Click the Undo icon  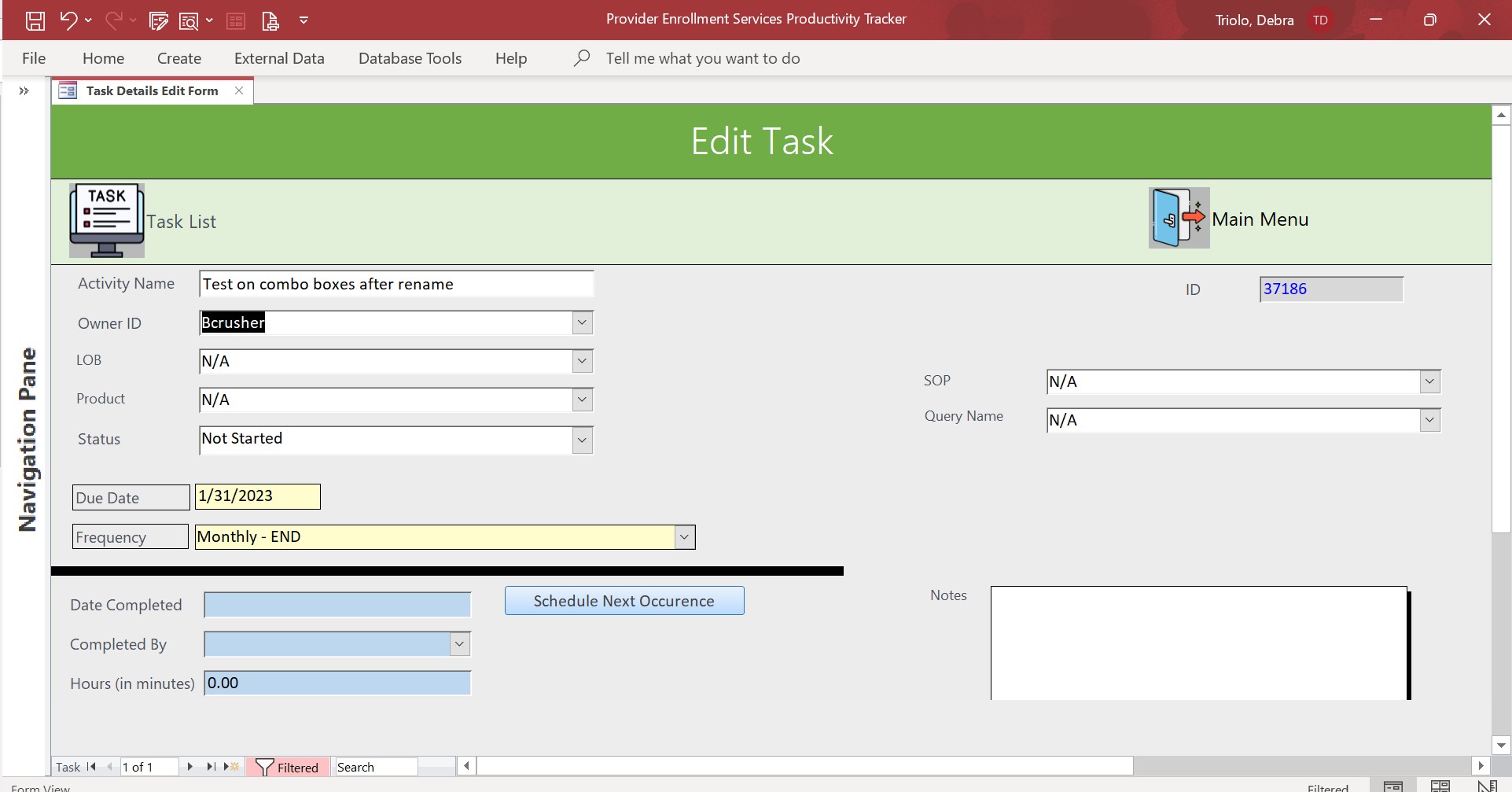[69, 20]
